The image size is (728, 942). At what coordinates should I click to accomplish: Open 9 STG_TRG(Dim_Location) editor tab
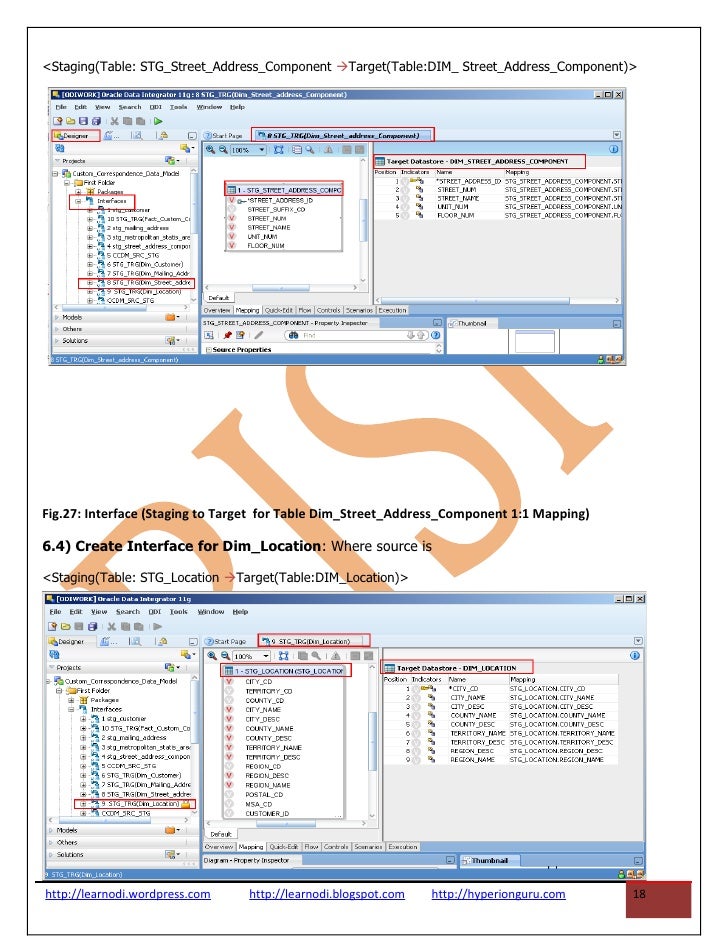coord(314,641)
